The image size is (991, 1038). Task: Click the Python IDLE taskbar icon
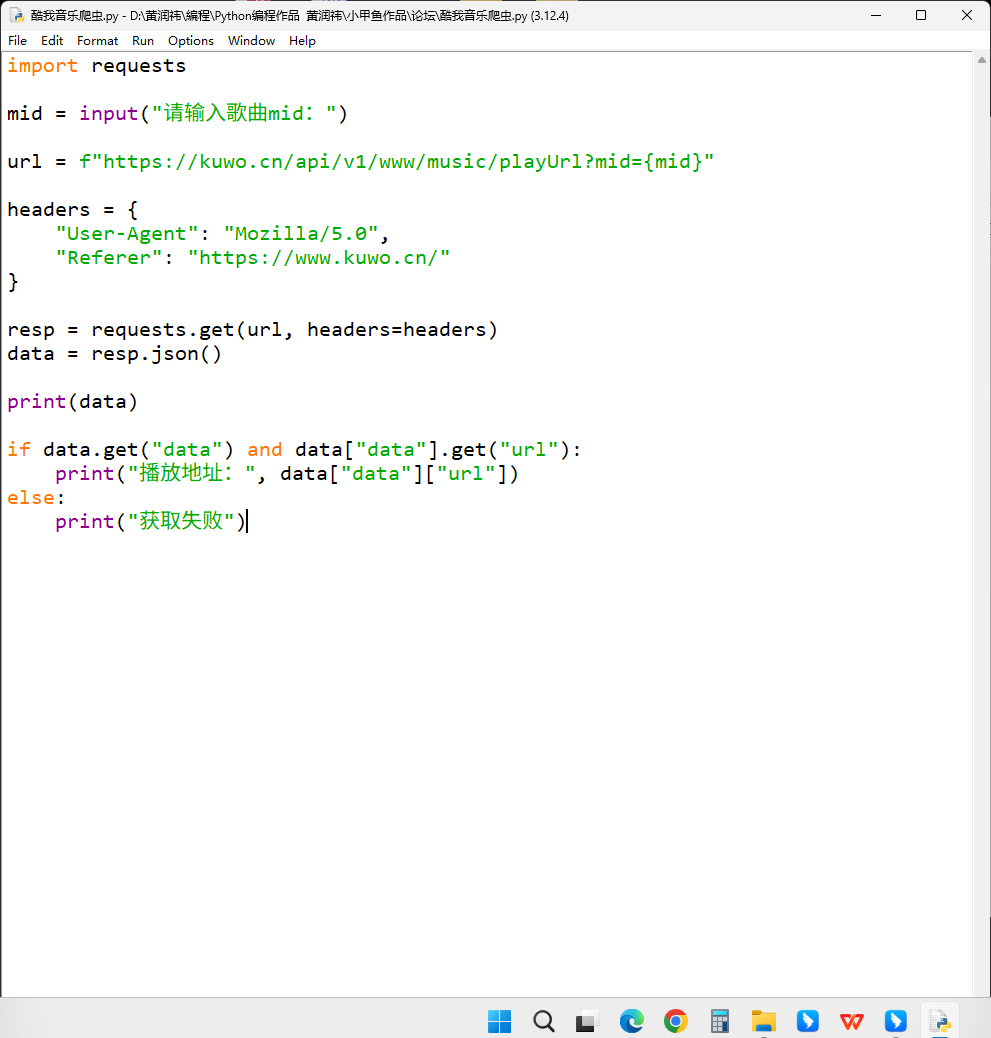coord(939,1021)
